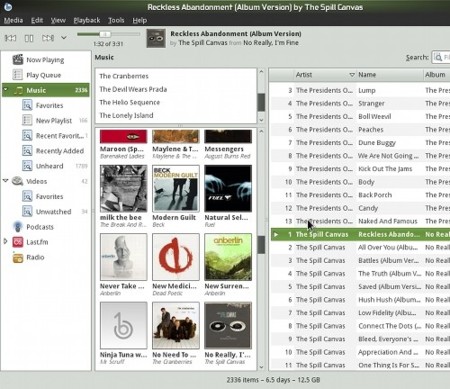The height and width of the screenshot is (389, 450).
Task: Open the Recently Added playlist icon
Action: pyautogui.click(x=27, y=151)
